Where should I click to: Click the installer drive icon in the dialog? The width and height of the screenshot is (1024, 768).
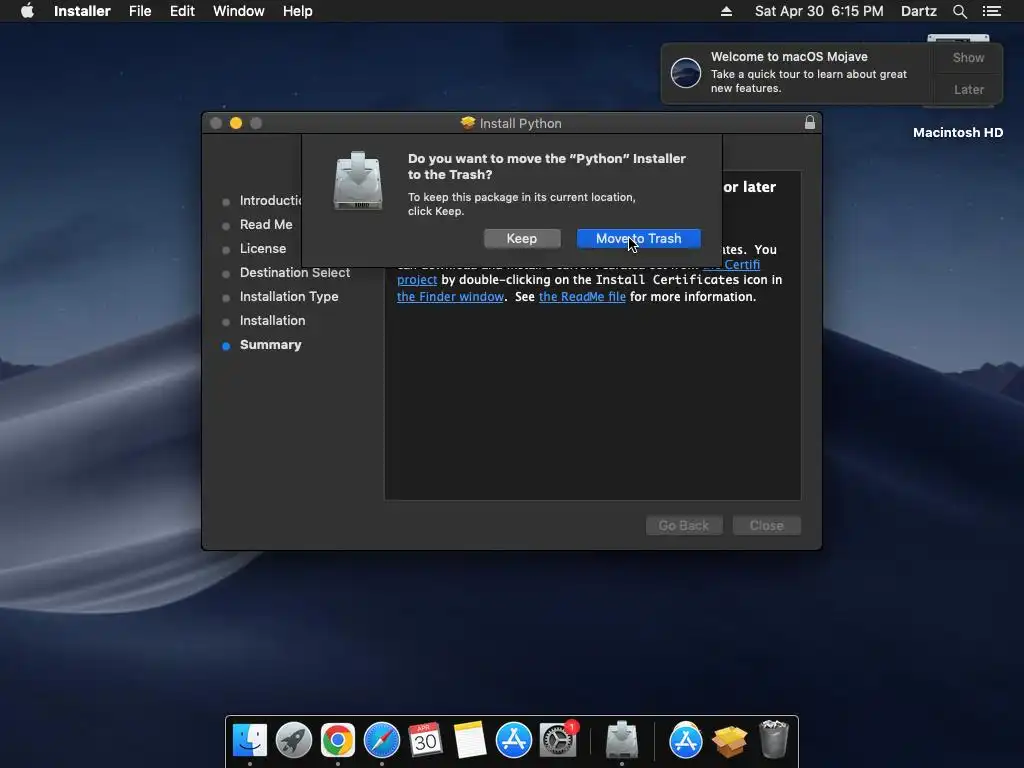click(x=357, y=181)
